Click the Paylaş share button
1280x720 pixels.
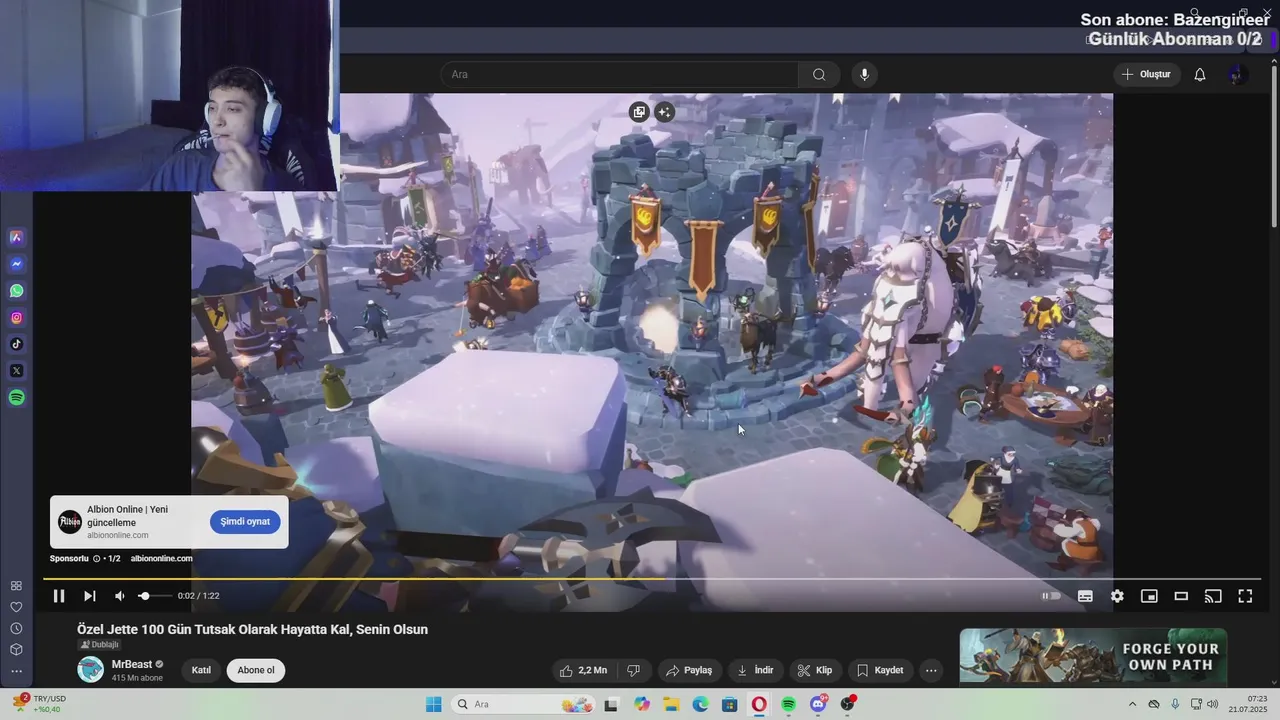(689, 670)
